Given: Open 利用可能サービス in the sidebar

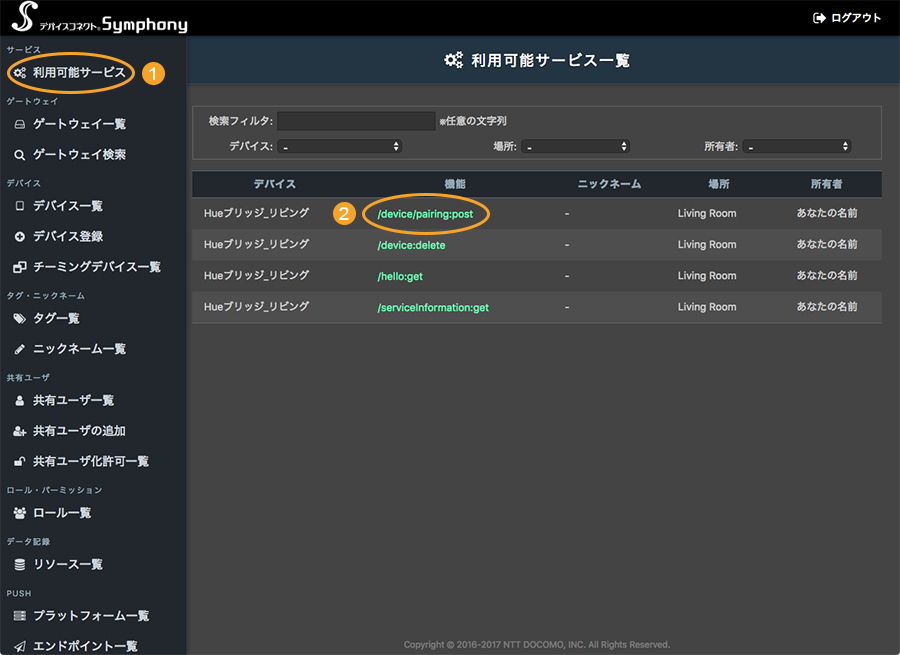Looking at the screenshot, I should click(x=79, y=73).
